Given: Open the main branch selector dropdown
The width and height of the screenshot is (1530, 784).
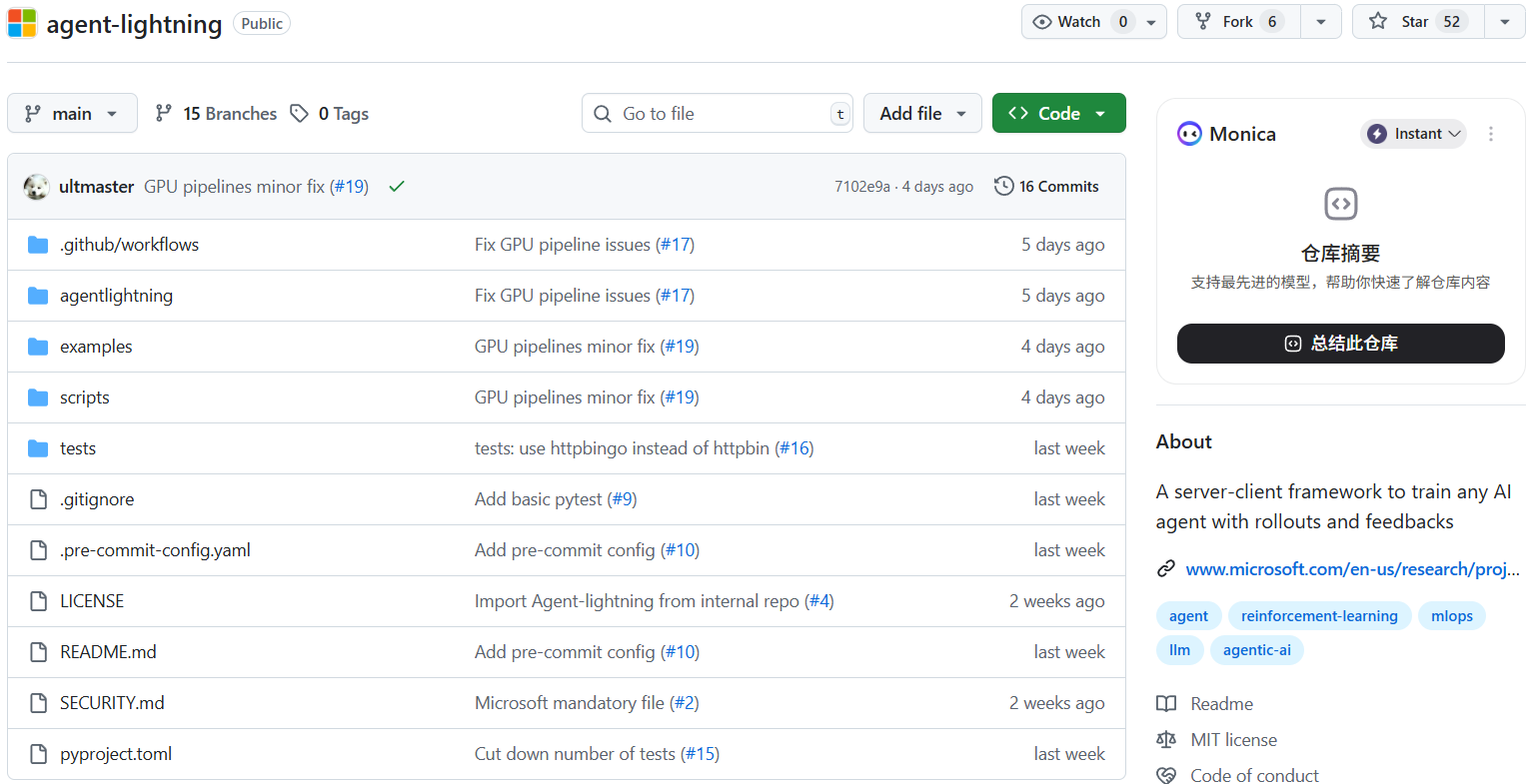Looking at the screenshot, I should [x=72, y=114].
